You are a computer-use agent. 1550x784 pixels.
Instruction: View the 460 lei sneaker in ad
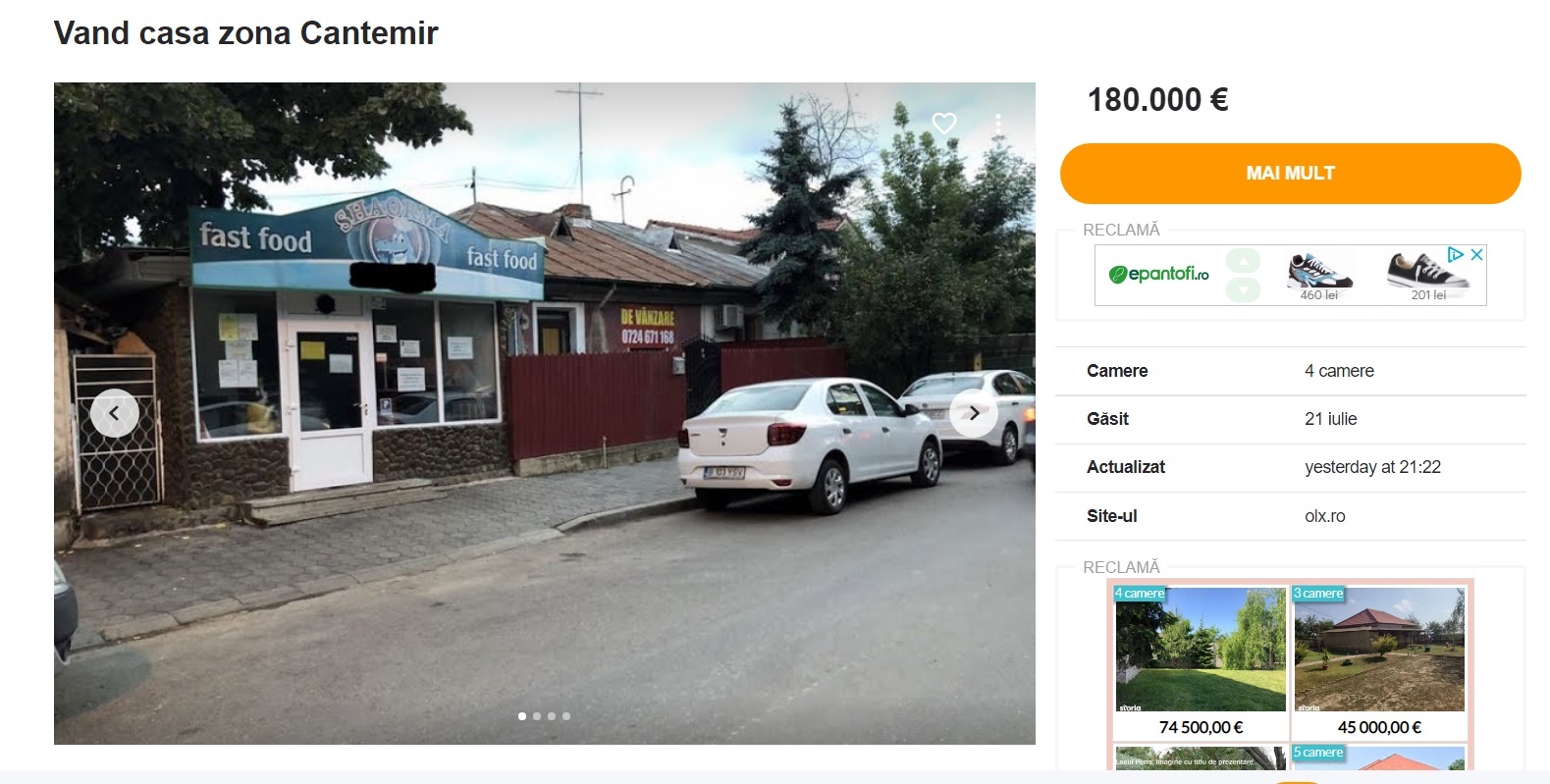(x=1319, y=276)
